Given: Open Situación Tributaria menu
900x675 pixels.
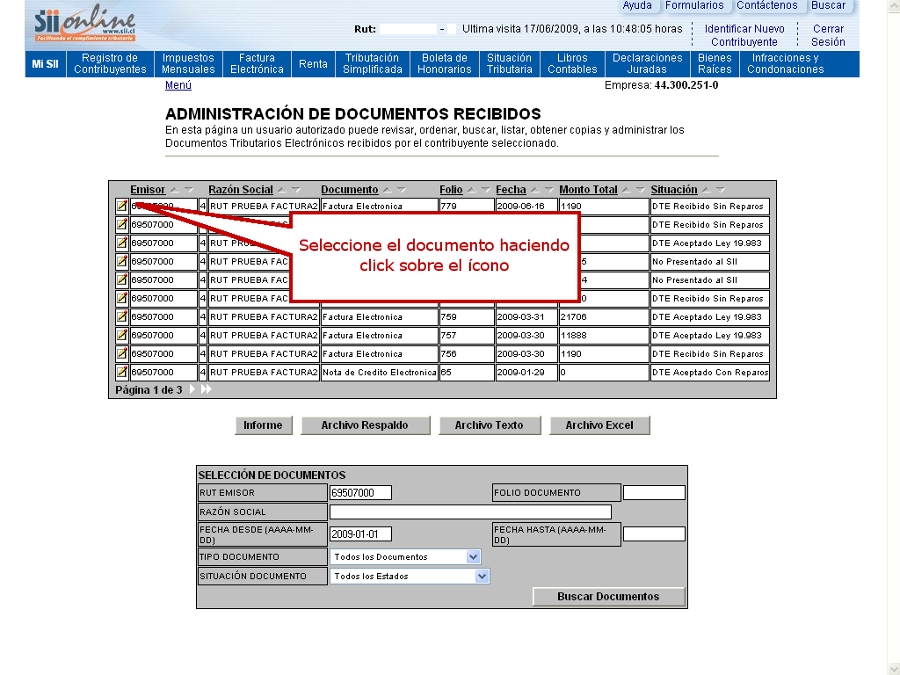Looking at the screenshot, I should 510,64.
